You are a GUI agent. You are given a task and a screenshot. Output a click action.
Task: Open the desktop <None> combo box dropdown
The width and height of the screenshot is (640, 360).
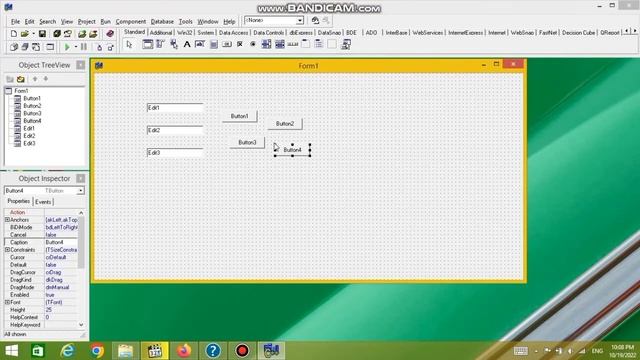(x=300, y=20)
